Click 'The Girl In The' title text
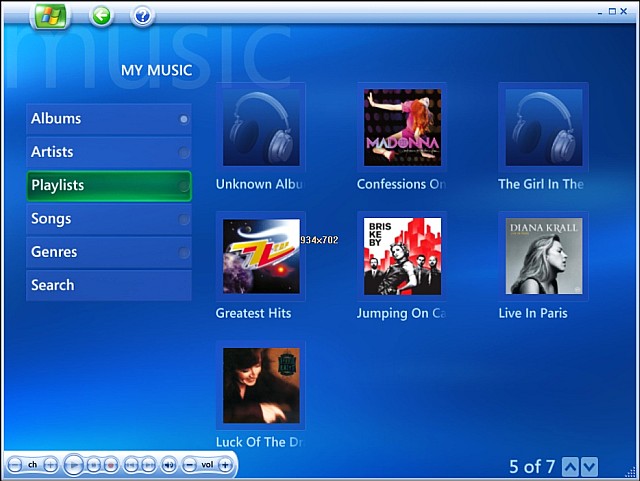Image resolution: width=640 pixels, height=481 pixels. coord(541,184)
